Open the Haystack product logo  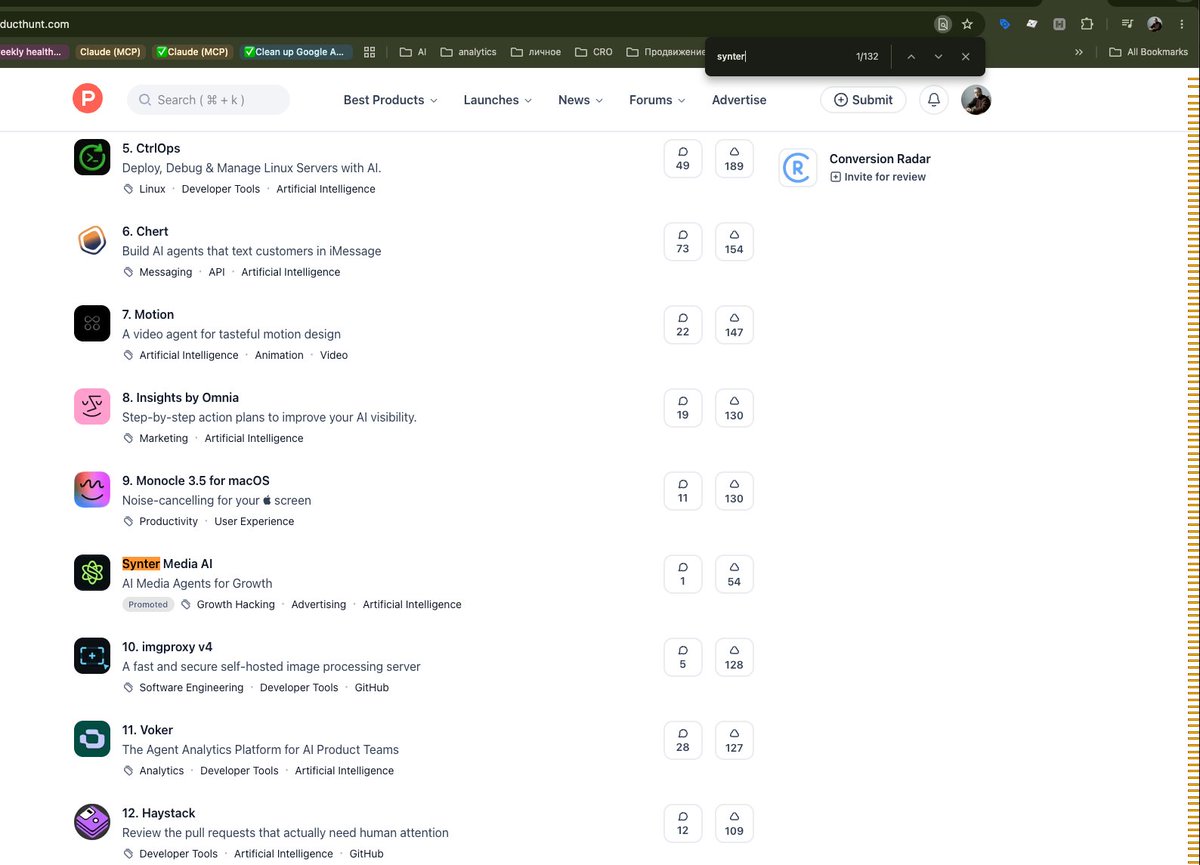click(x=92, y=822)
